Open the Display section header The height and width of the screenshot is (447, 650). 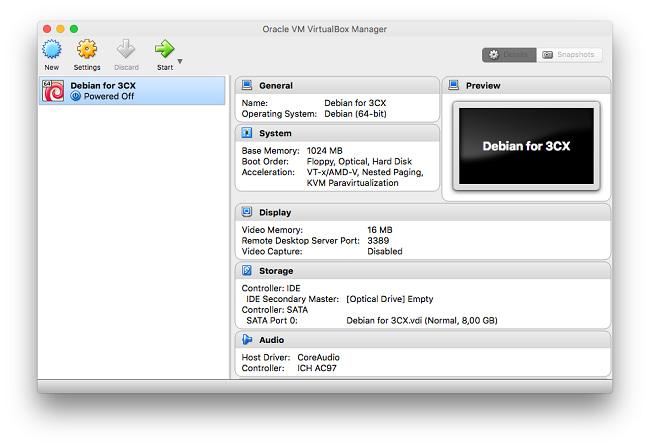423,212
